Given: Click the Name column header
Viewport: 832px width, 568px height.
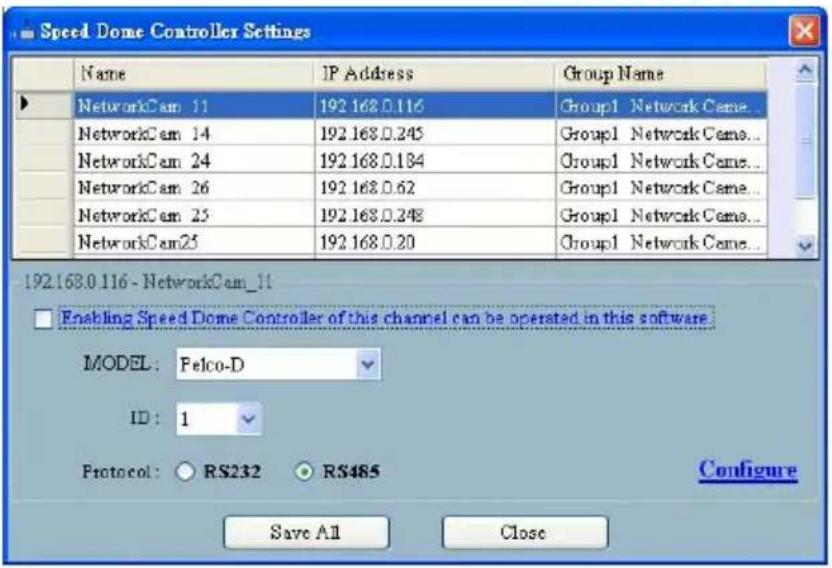Looking at the screenshot, I should point(194,74).
